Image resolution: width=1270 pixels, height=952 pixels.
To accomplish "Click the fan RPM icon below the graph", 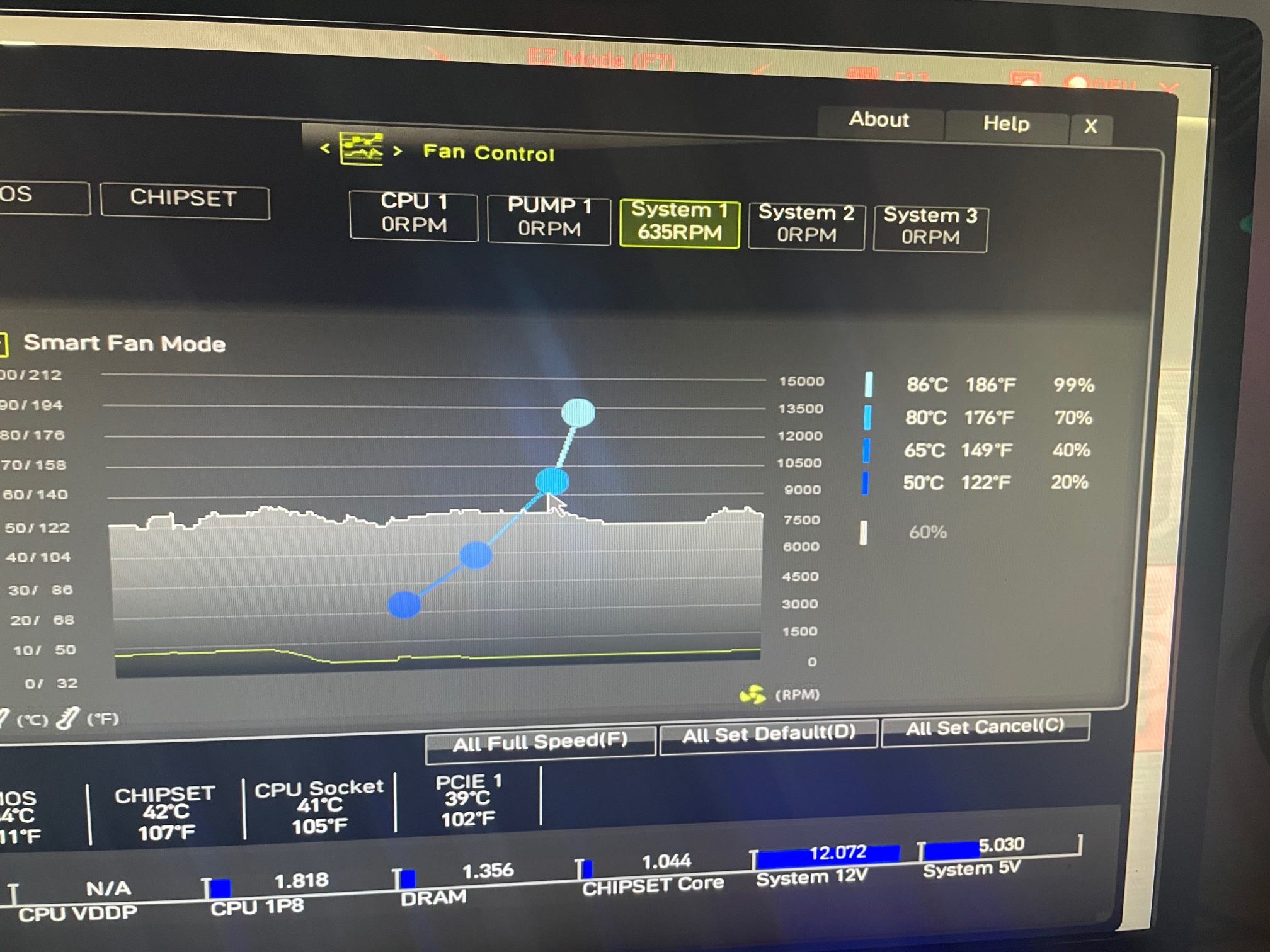I will point(752,695).
